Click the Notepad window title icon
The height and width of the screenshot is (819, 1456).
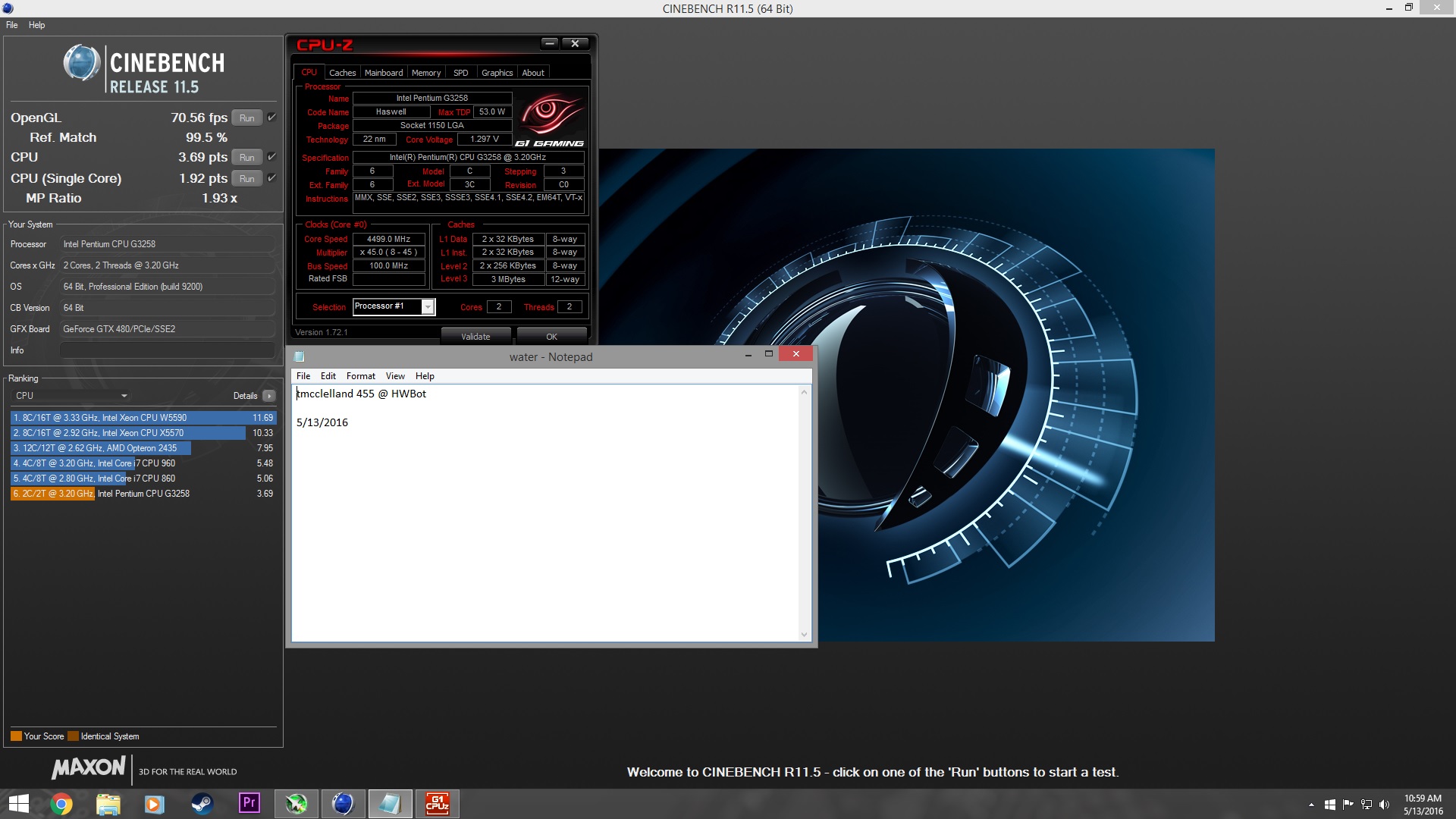pyautogui.click(x=300, y=356)
